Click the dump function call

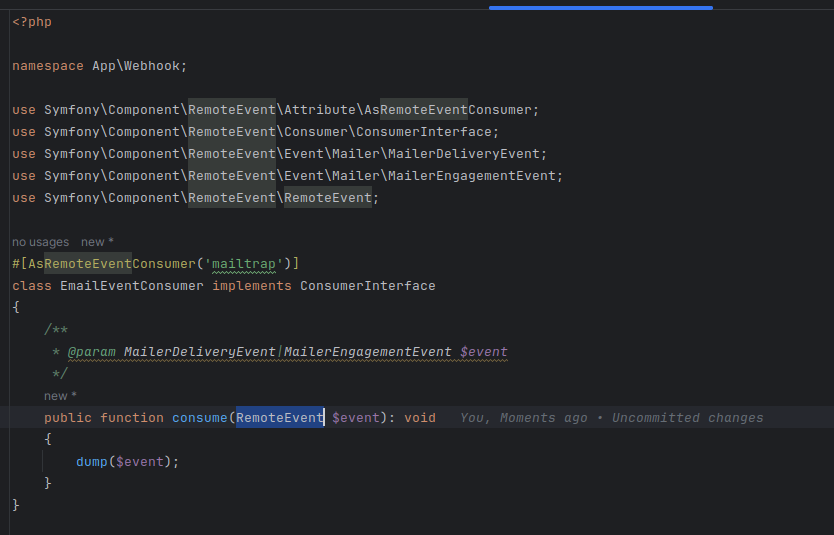(91, 462)
